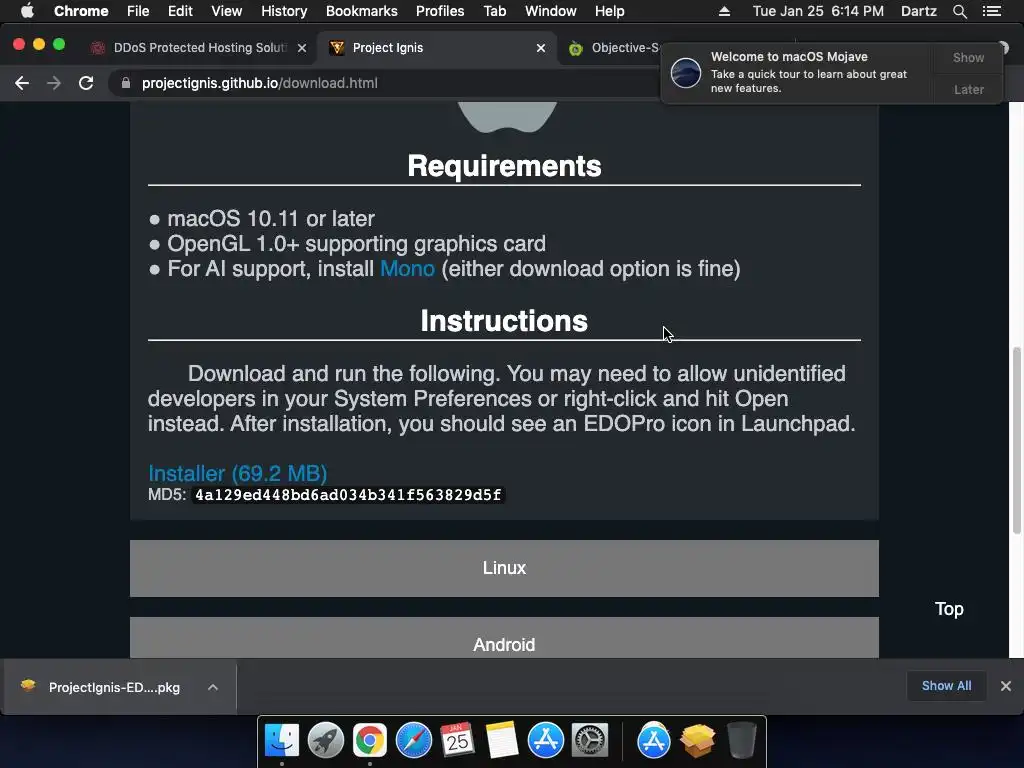Go back to previous page

(22, 83)
